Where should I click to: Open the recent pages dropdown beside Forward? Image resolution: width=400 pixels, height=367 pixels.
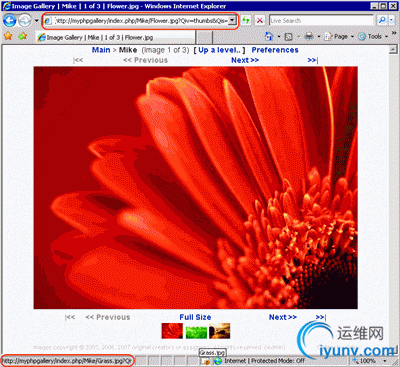[36, 21]
